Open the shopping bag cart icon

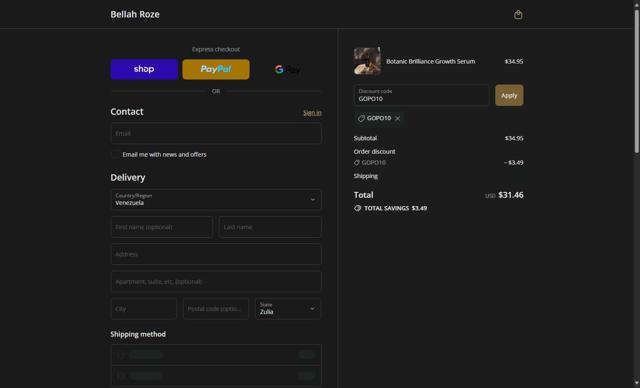(518, 15)
